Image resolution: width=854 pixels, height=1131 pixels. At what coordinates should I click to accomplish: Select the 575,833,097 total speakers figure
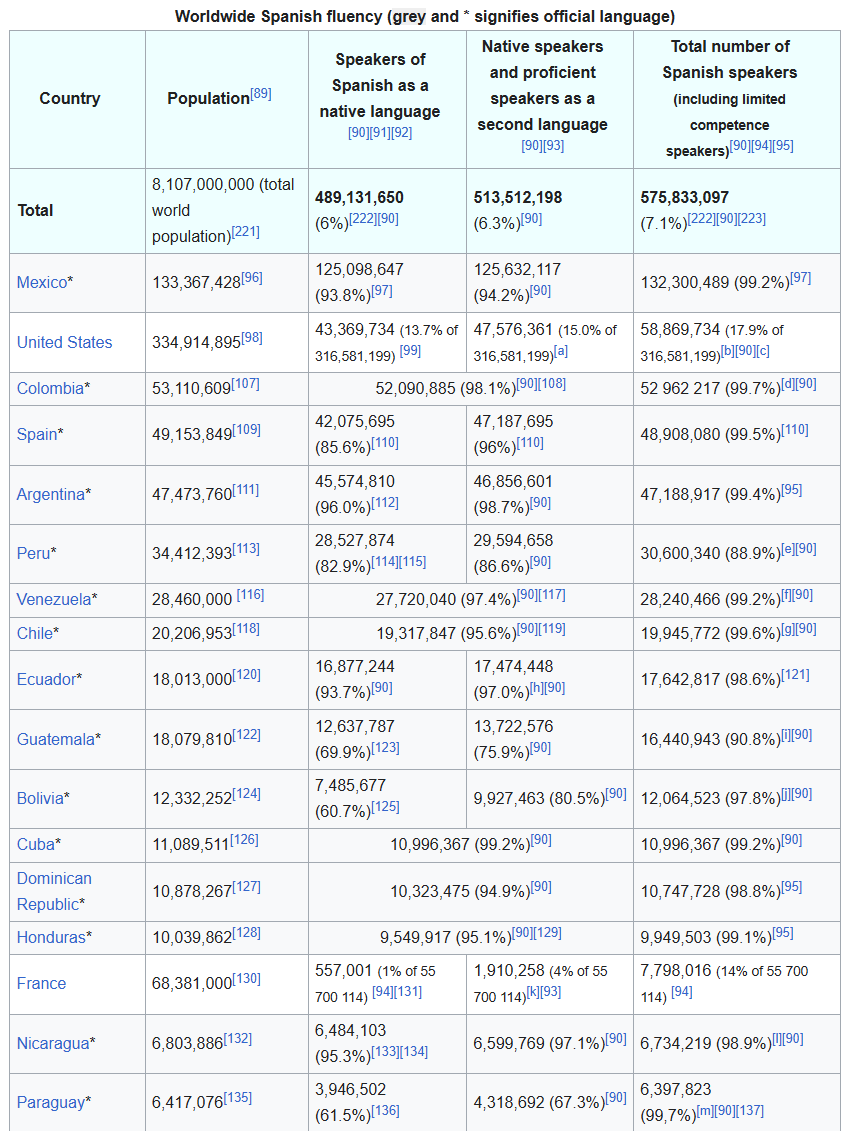(684, 198)
